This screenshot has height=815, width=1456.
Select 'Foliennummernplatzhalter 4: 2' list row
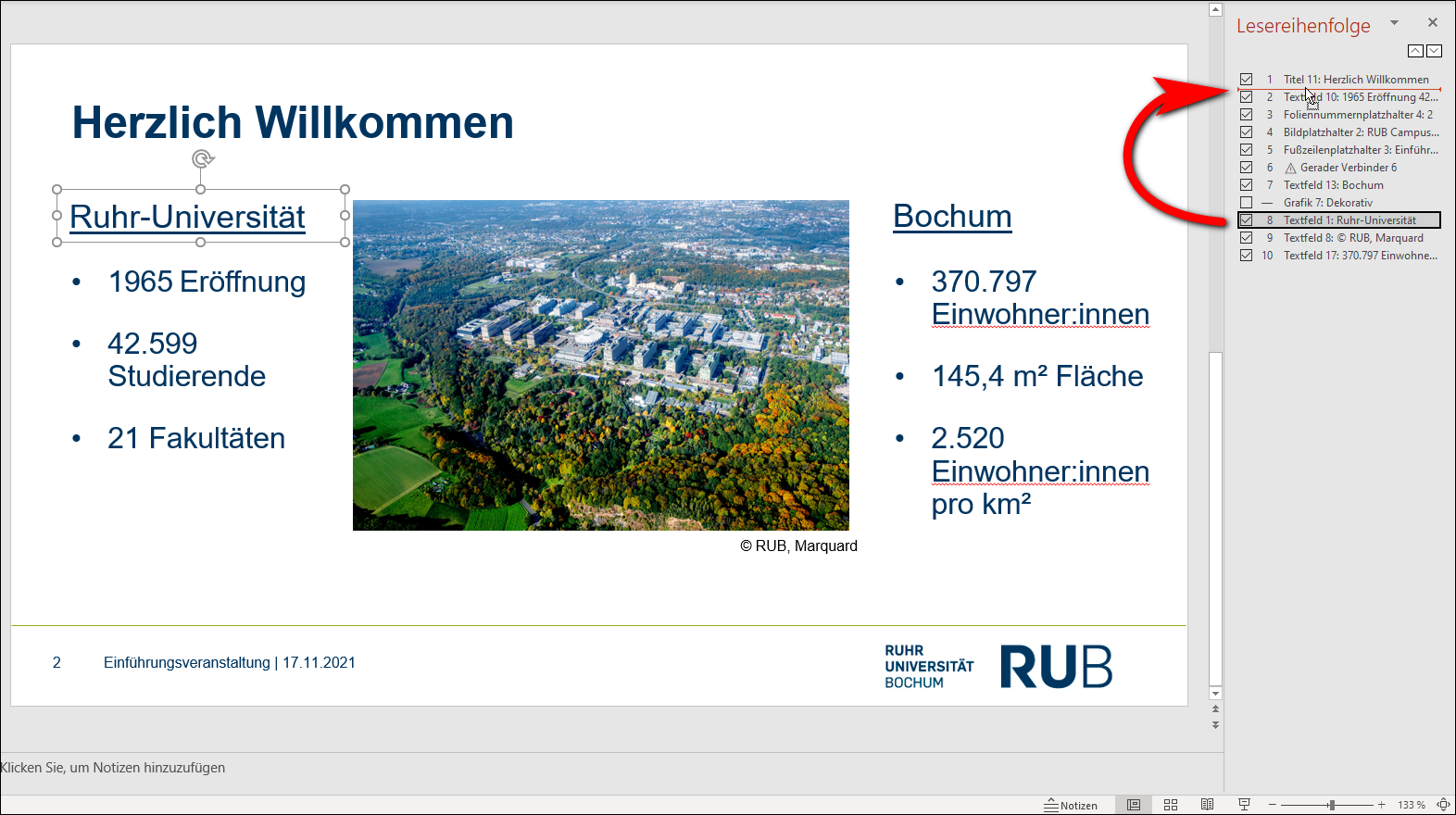1339,115
